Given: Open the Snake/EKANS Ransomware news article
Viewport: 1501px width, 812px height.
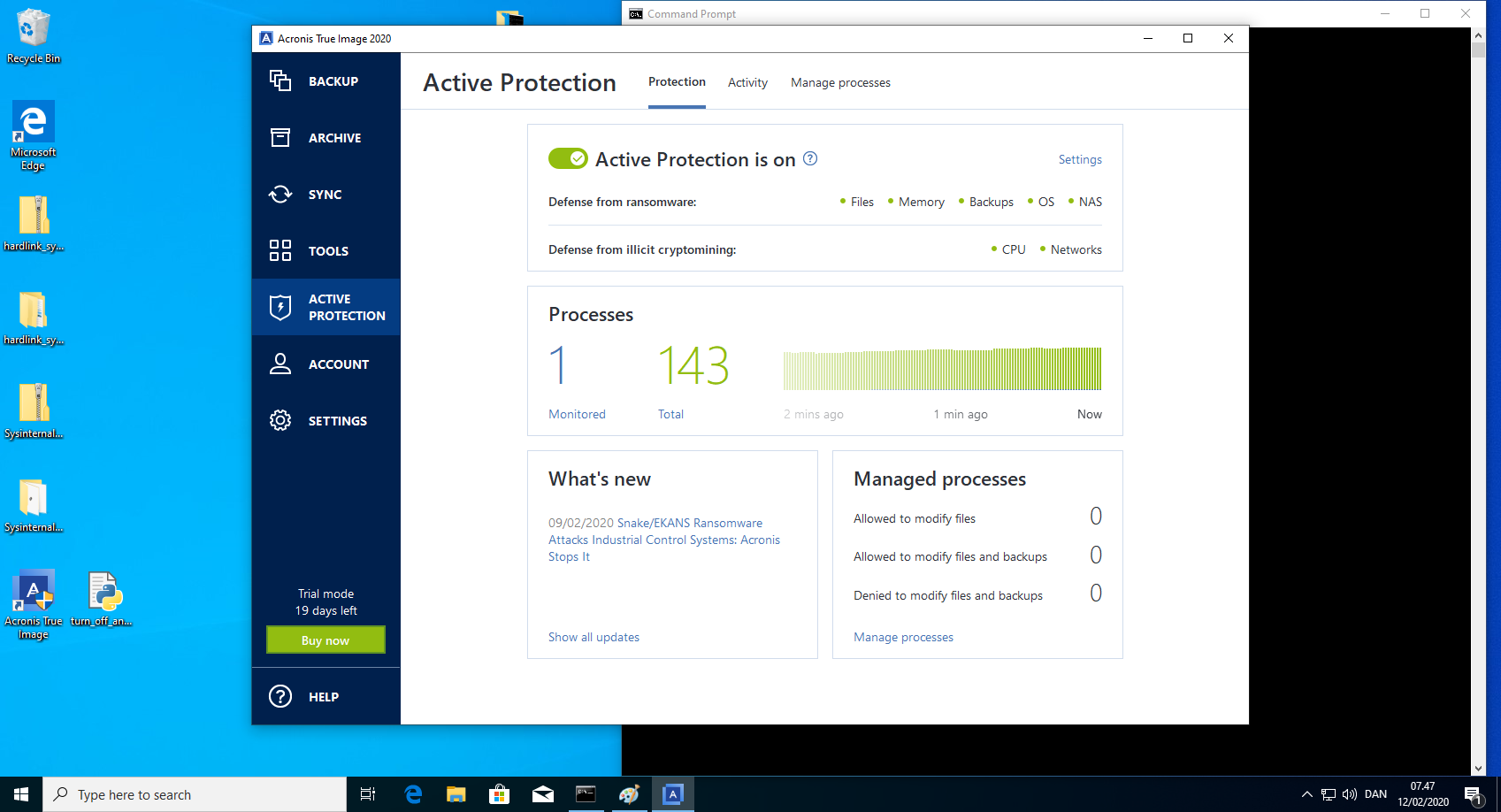Looking at the screenshot, I should [x=663, y=540].
